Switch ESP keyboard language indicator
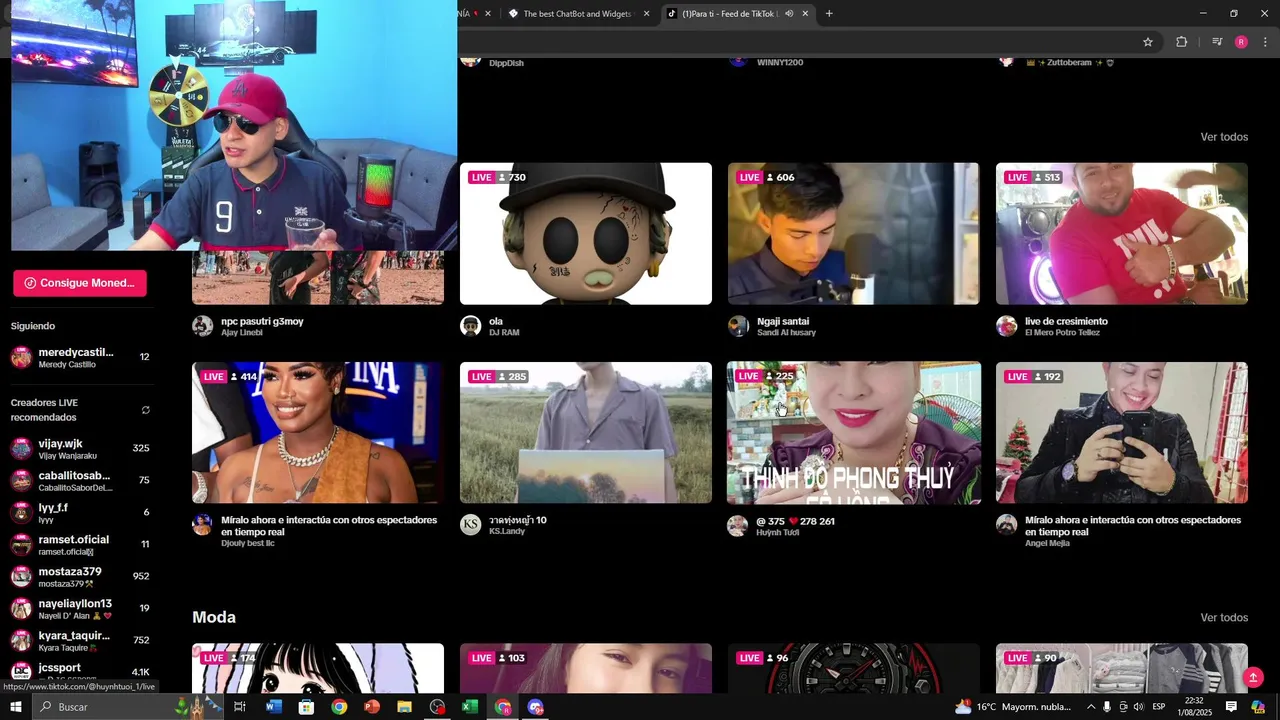The image size is (1280, 720). 1158,707
